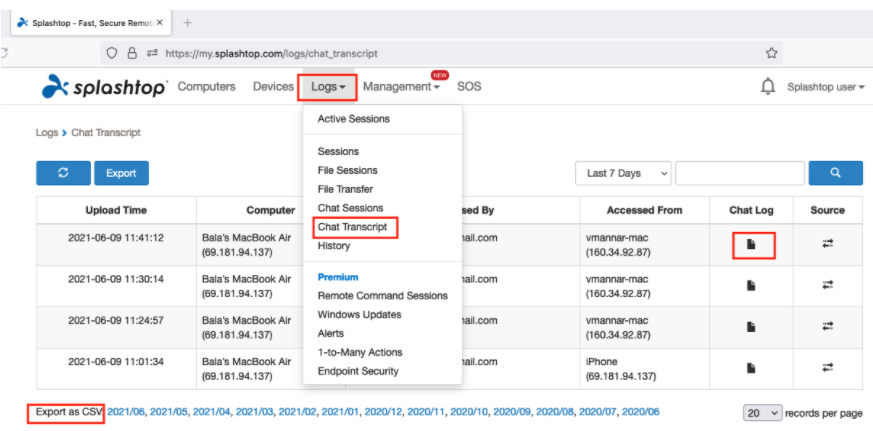Export CSV for 2020/08

click(555, 413)
